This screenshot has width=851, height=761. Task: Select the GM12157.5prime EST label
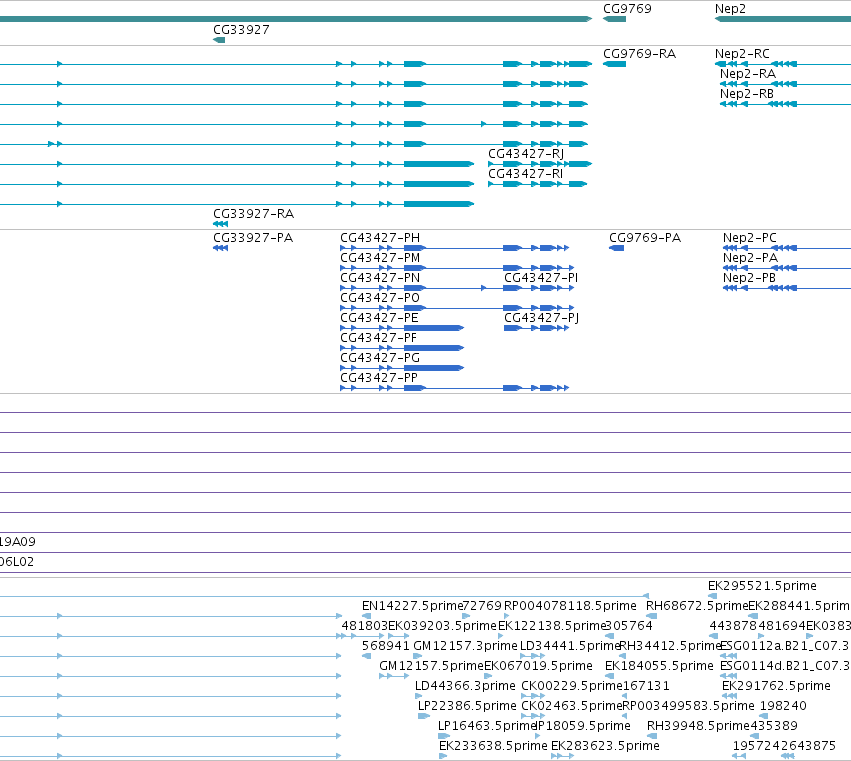pyautogui.click(x=431, y=667)
